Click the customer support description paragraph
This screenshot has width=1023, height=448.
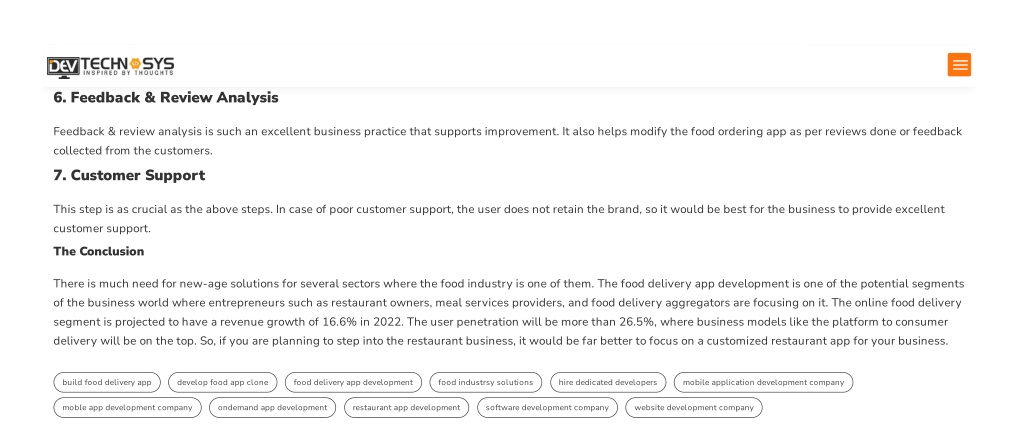click(499, 219)
